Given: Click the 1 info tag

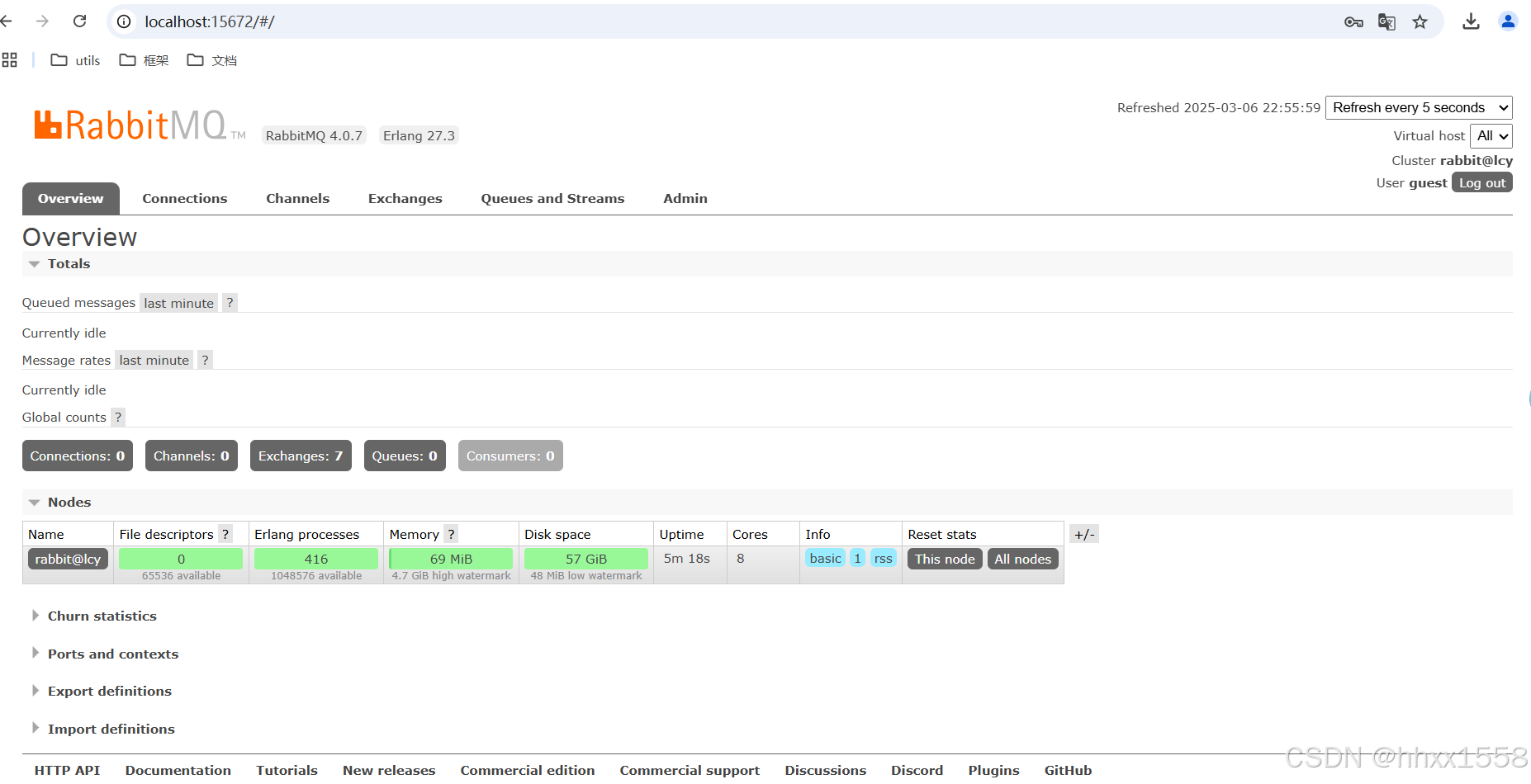Looking at the screenshot, I should pyautogui.click(x=857, y=559).
